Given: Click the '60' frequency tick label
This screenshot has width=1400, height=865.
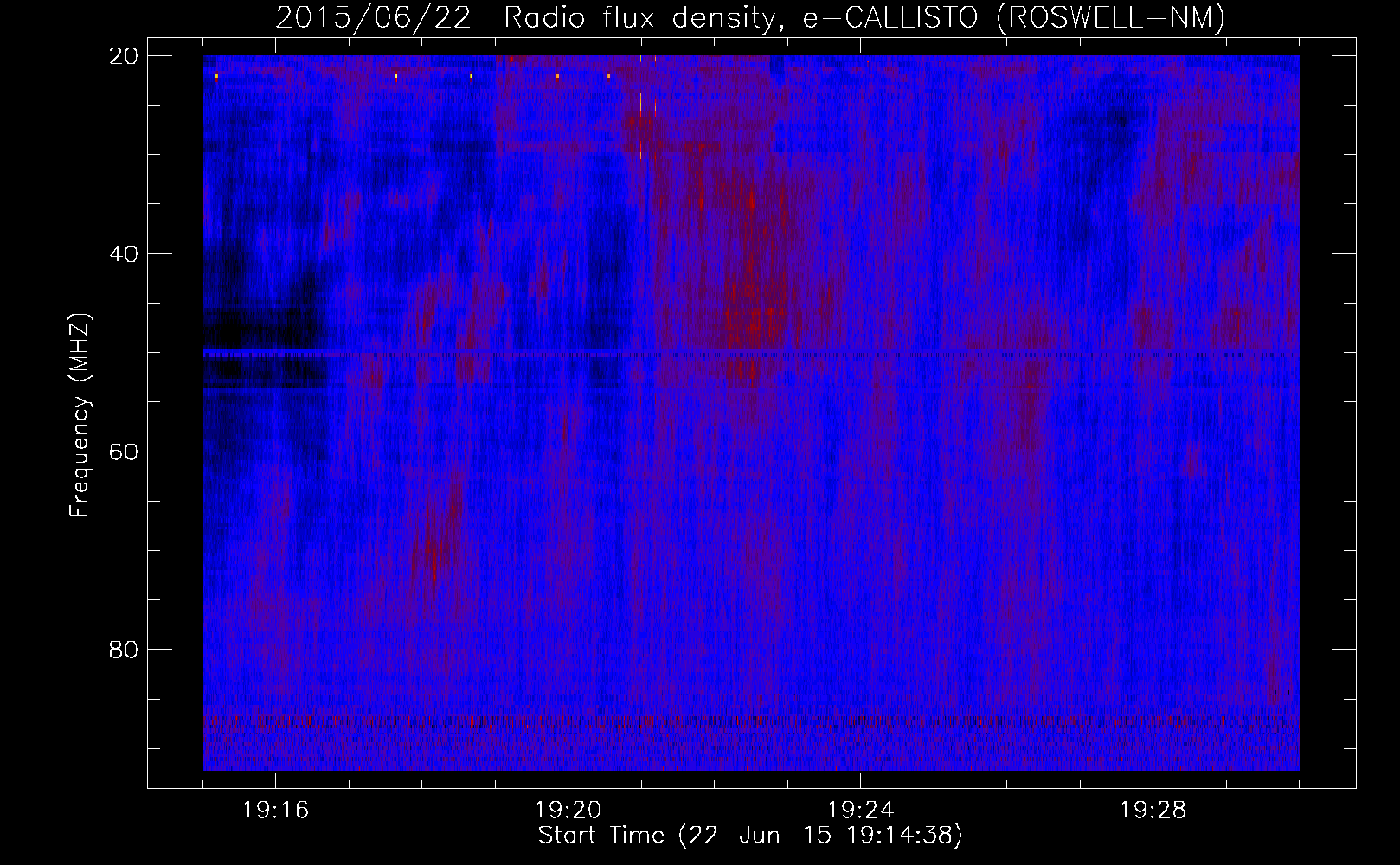Looking at the screenshot, I should pyautogui.click(x=125, y=452).
